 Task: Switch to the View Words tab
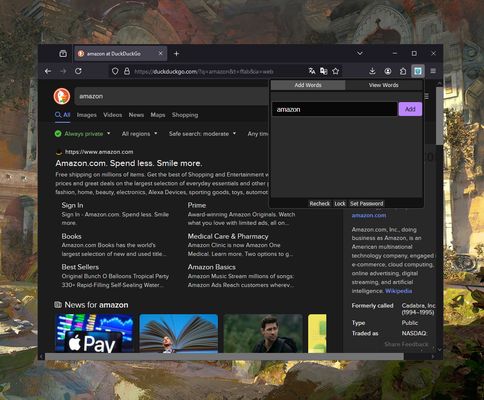(x=384, y=85)
